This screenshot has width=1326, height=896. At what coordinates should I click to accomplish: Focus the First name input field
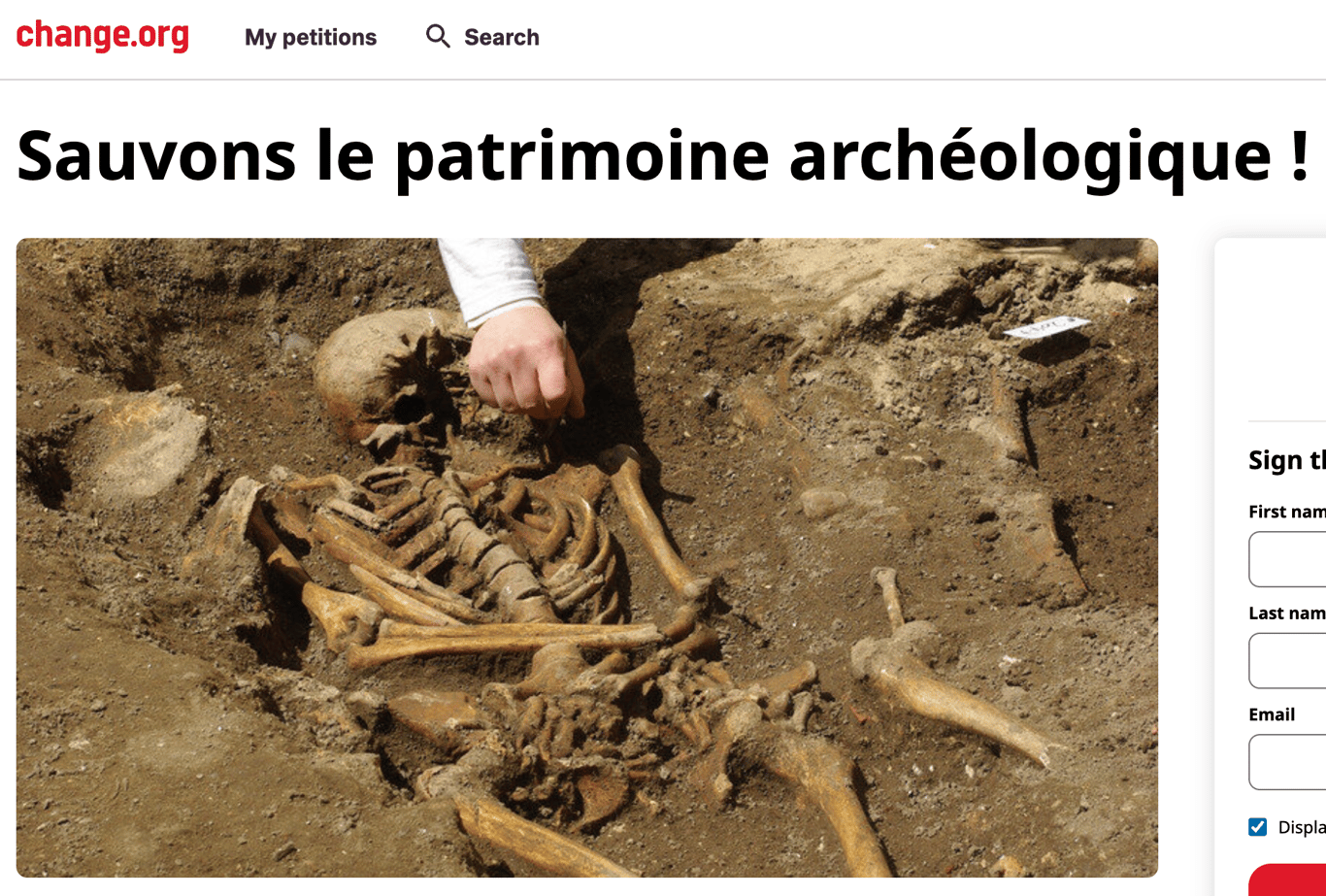(1287, 559)
